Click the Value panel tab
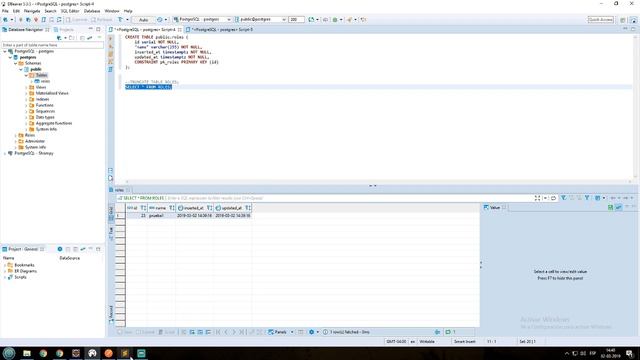 click(495, 207)
